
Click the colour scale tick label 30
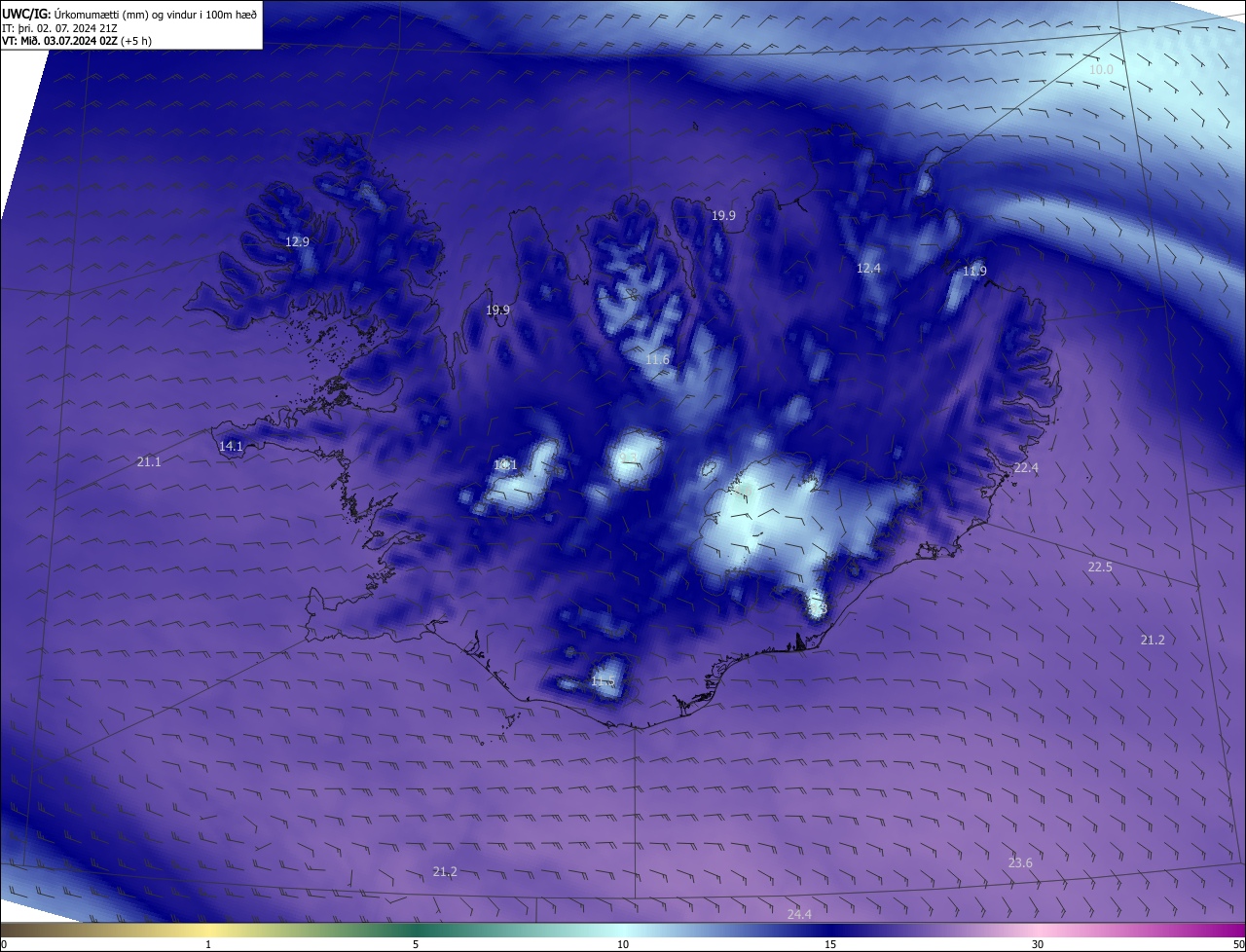coord(1038,945)
